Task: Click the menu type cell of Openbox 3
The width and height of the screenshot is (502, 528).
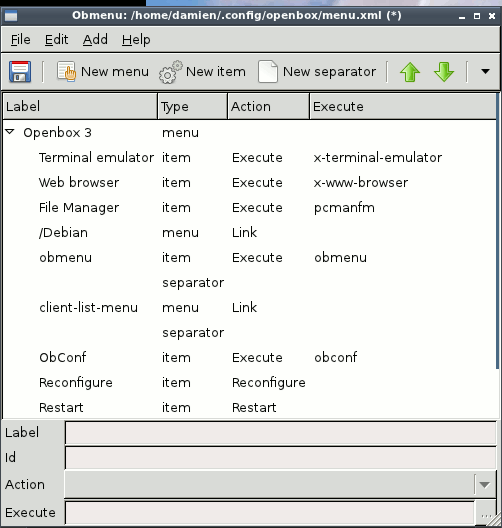Action: 180,132
